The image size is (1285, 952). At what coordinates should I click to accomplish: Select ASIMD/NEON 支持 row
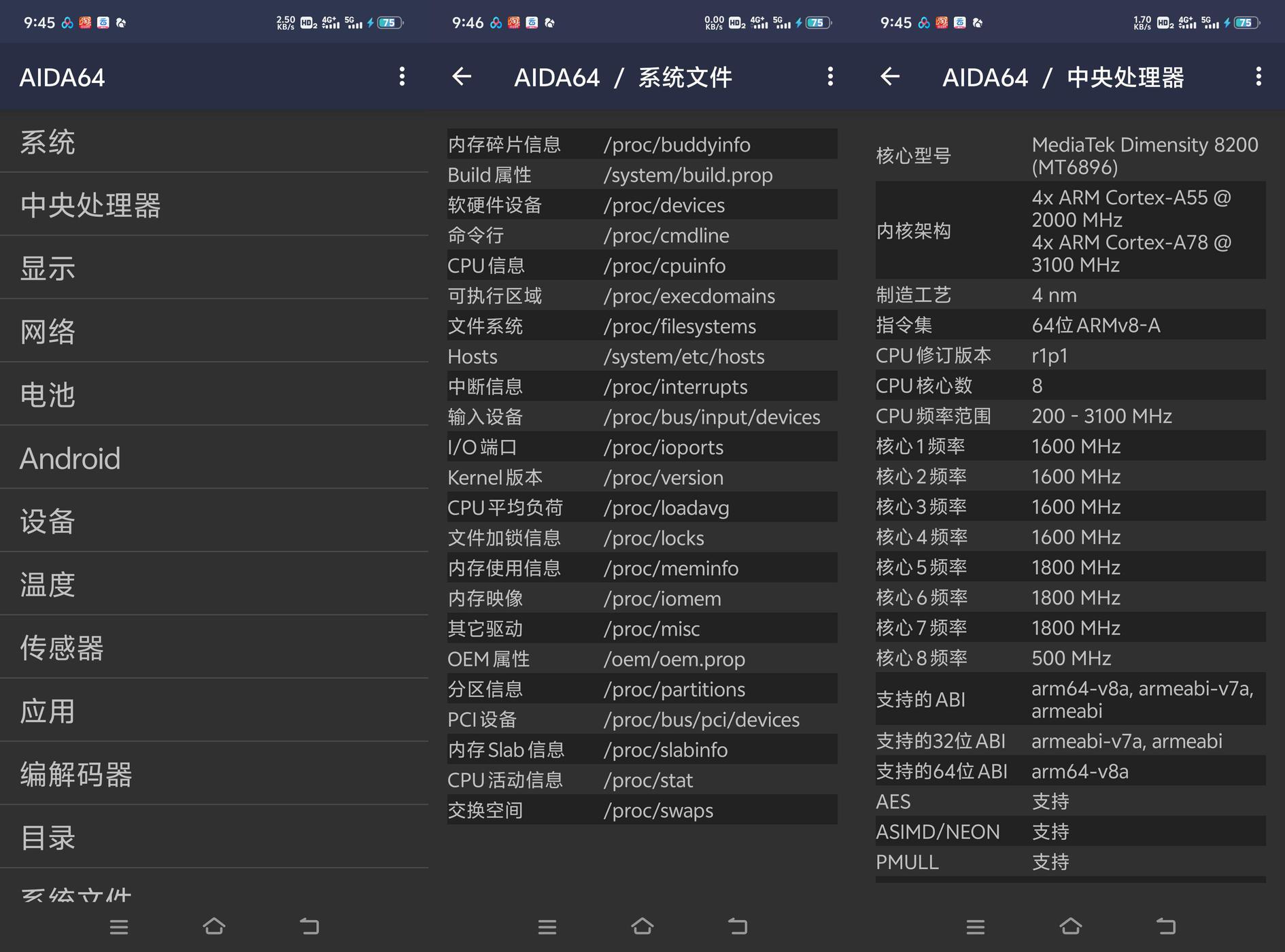1071,831
